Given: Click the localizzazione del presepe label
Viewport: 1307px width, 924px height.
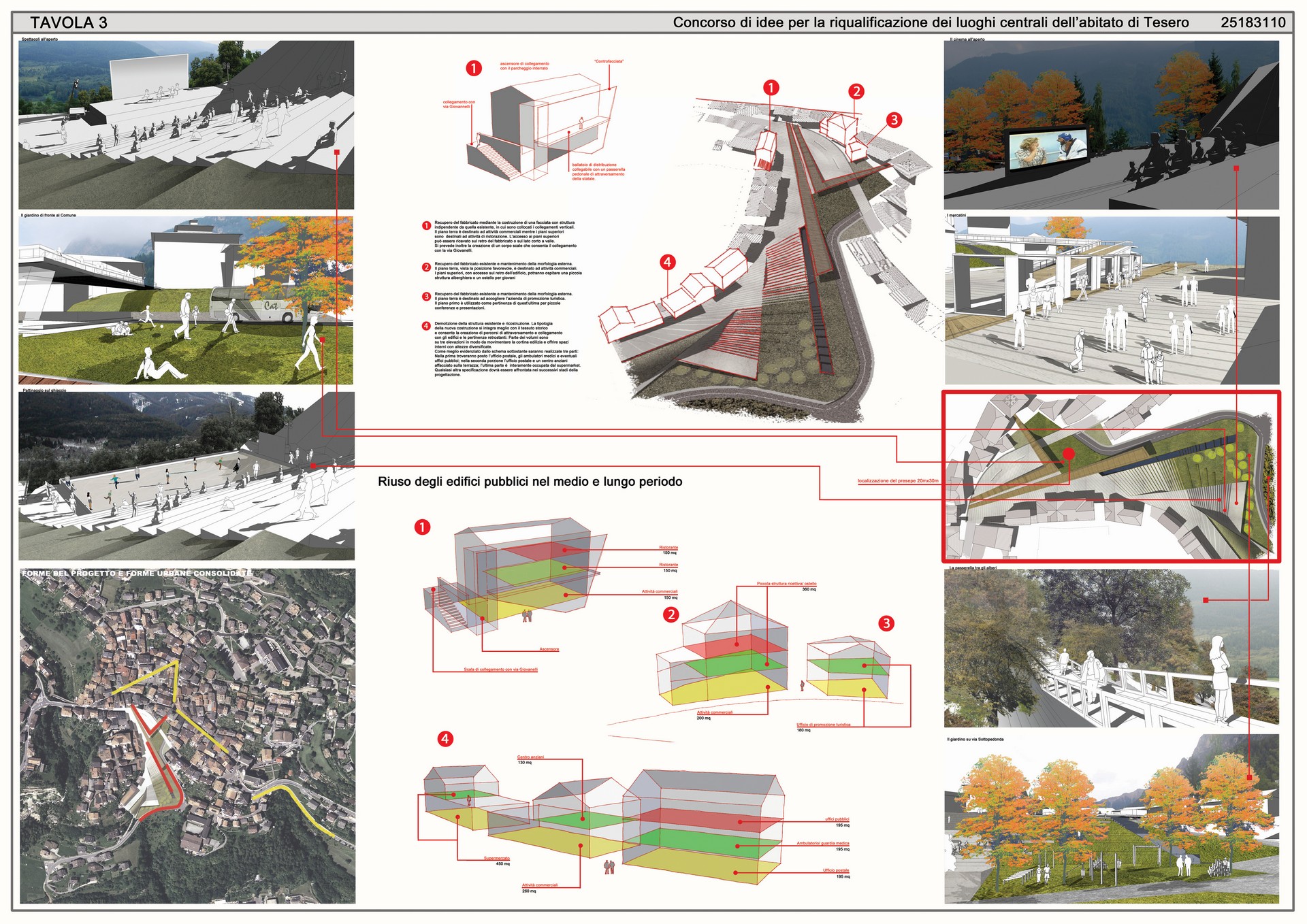Looking at the screenshot, I should coord(897,481).
